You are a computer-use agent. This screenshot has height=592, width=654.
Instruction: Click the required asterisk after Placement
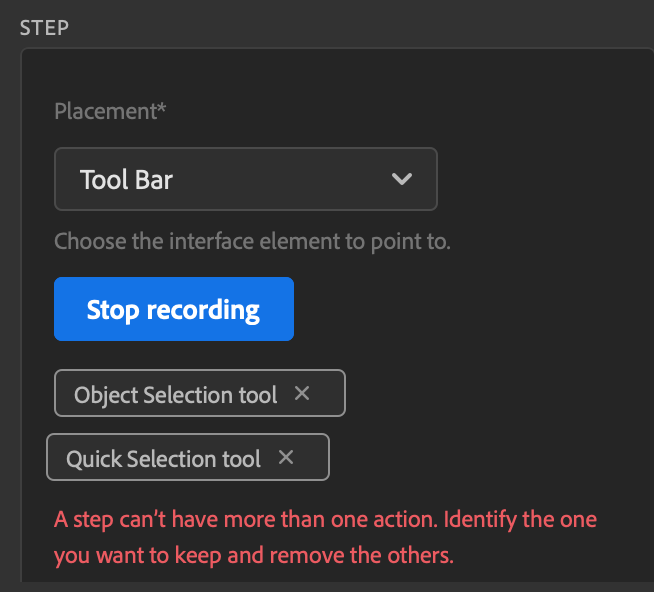161,108
